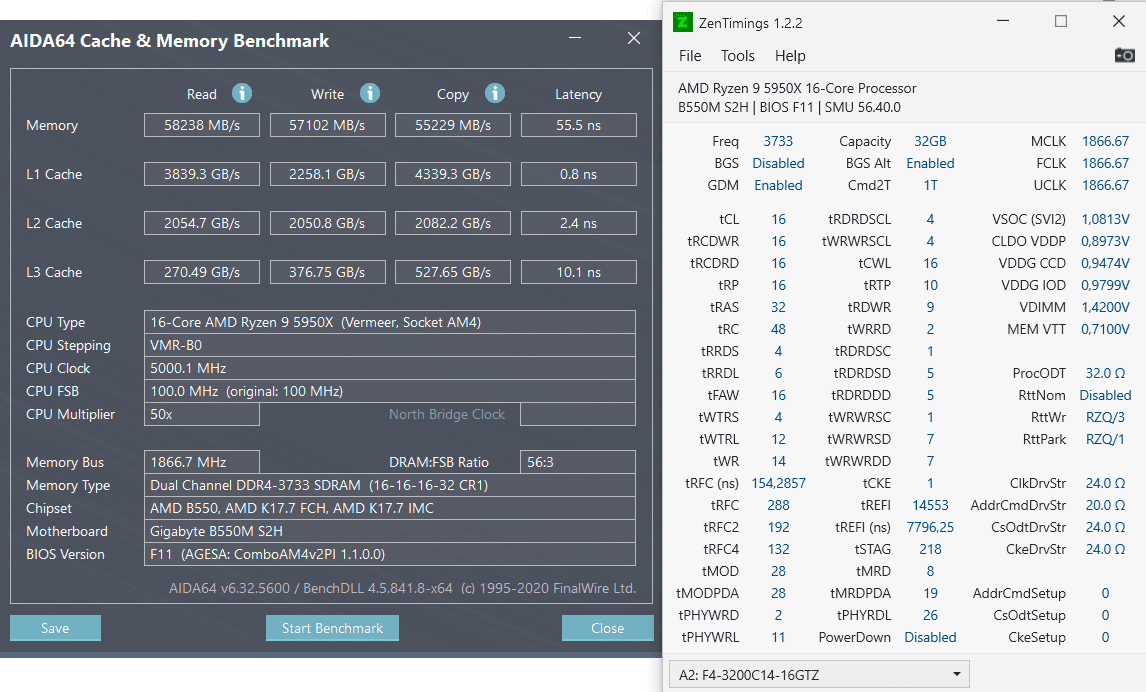Image resolution: width=1146 pixels, height=692 pixels.
Task: Click the FCLK value 1866.67
Action: coord(1105,163)
